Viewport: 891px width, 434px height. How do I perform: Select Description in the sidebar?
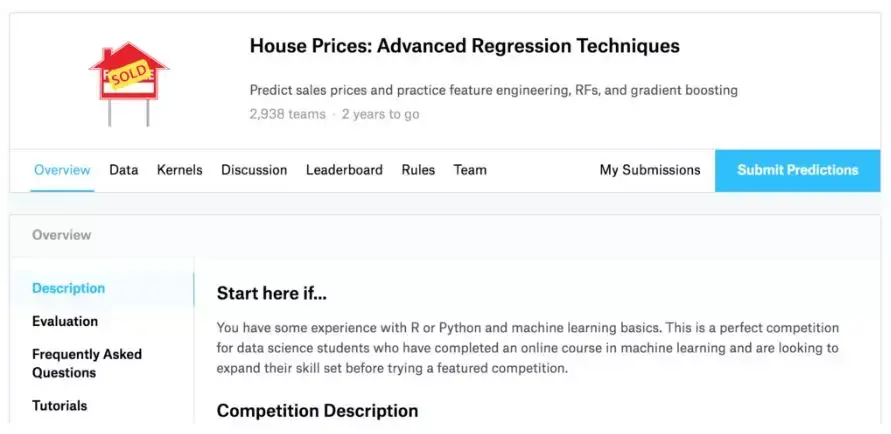tap(68, 288)
